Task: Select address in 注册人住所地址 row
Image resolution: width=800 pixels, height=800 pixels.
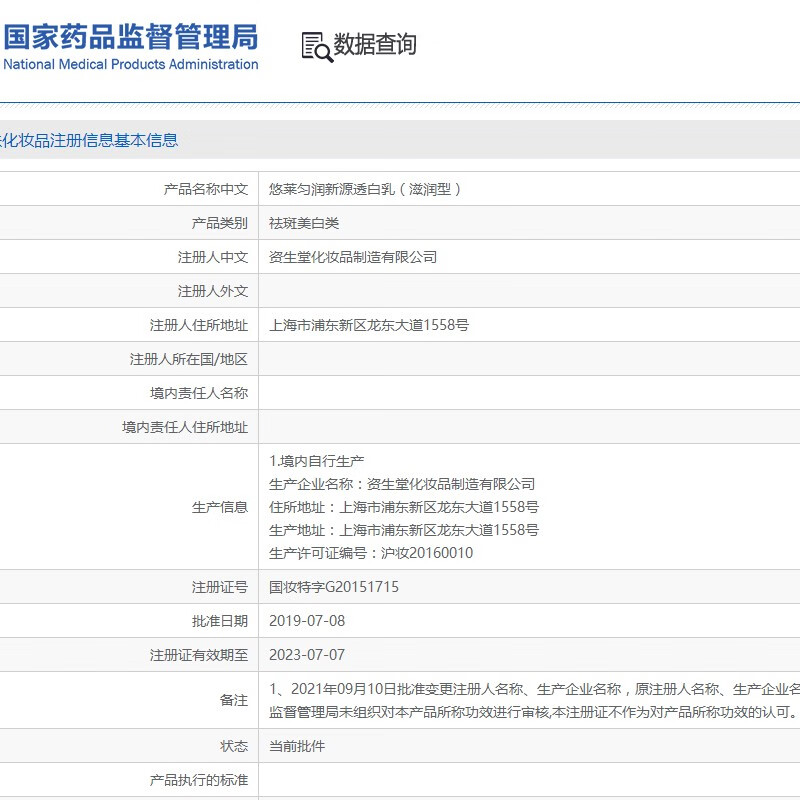Action: click(x=369, y=325)
